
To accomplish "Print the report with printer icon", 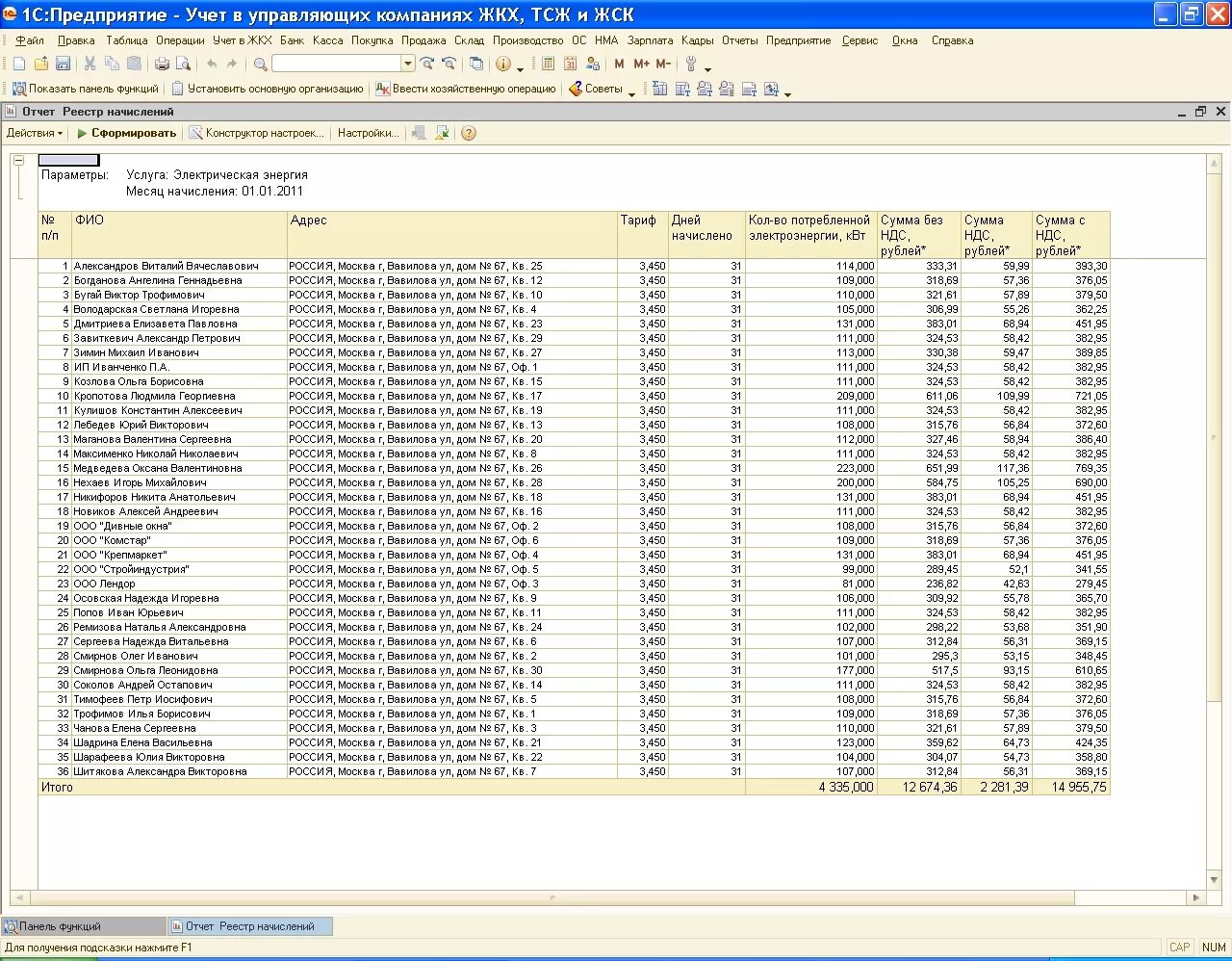I will (x=162, y=64).
